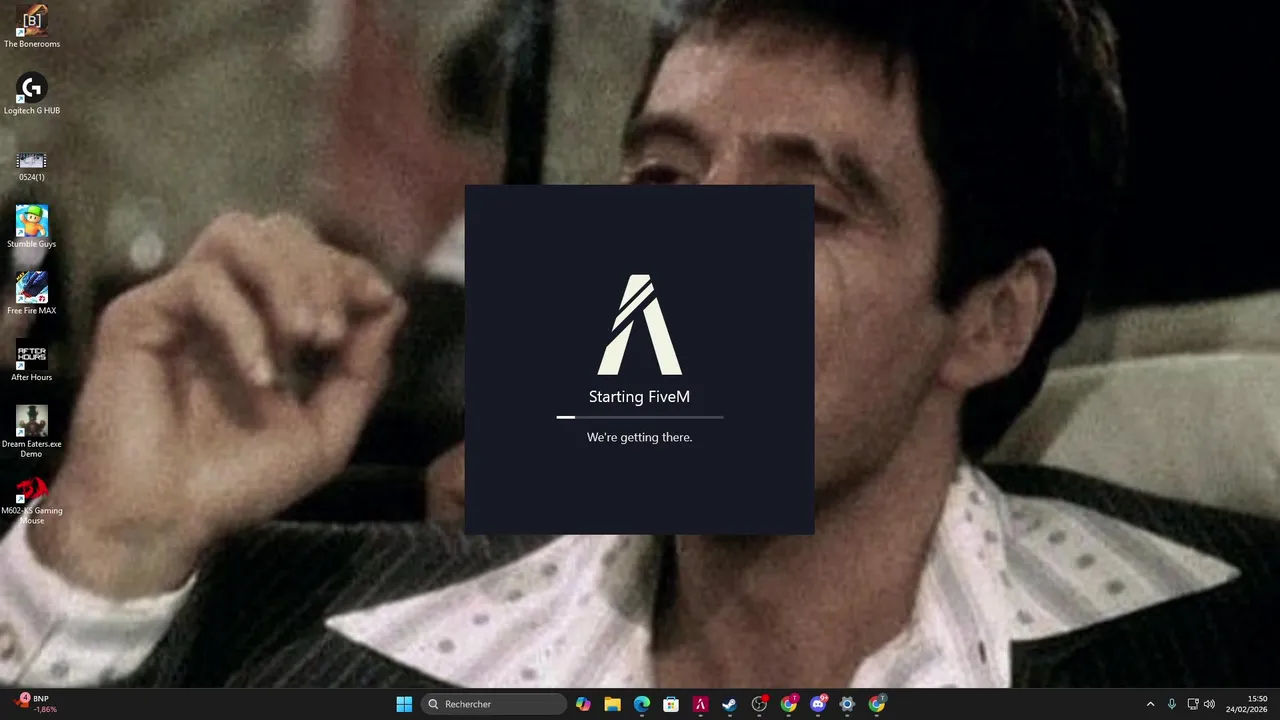The width and height of the screenshot is (1280, 720).
Task: Select the 0524(1) video file on desktop
Action: click(x=32, y=165)
